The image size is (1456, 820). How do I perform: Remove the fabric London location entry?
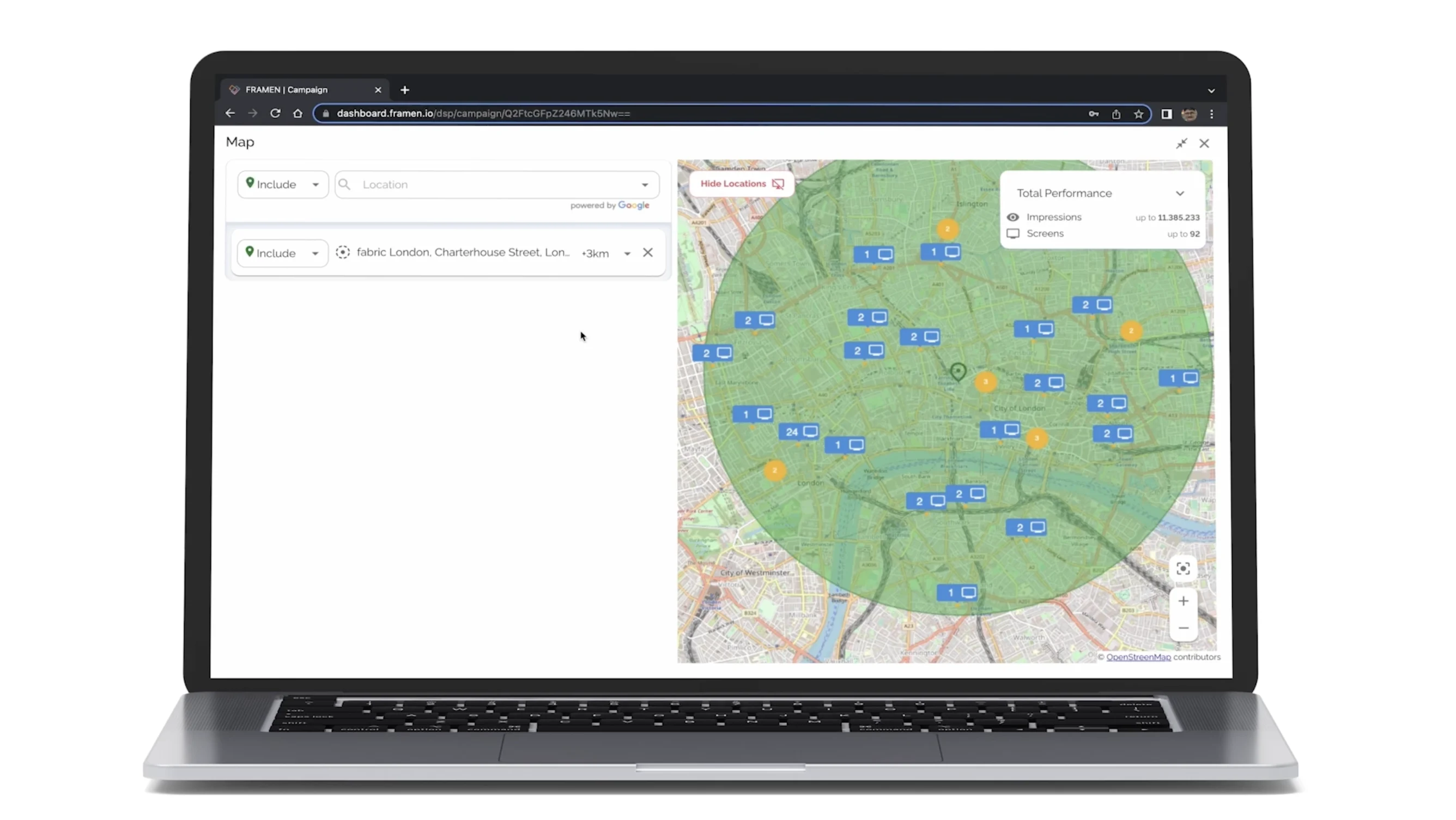648,253
